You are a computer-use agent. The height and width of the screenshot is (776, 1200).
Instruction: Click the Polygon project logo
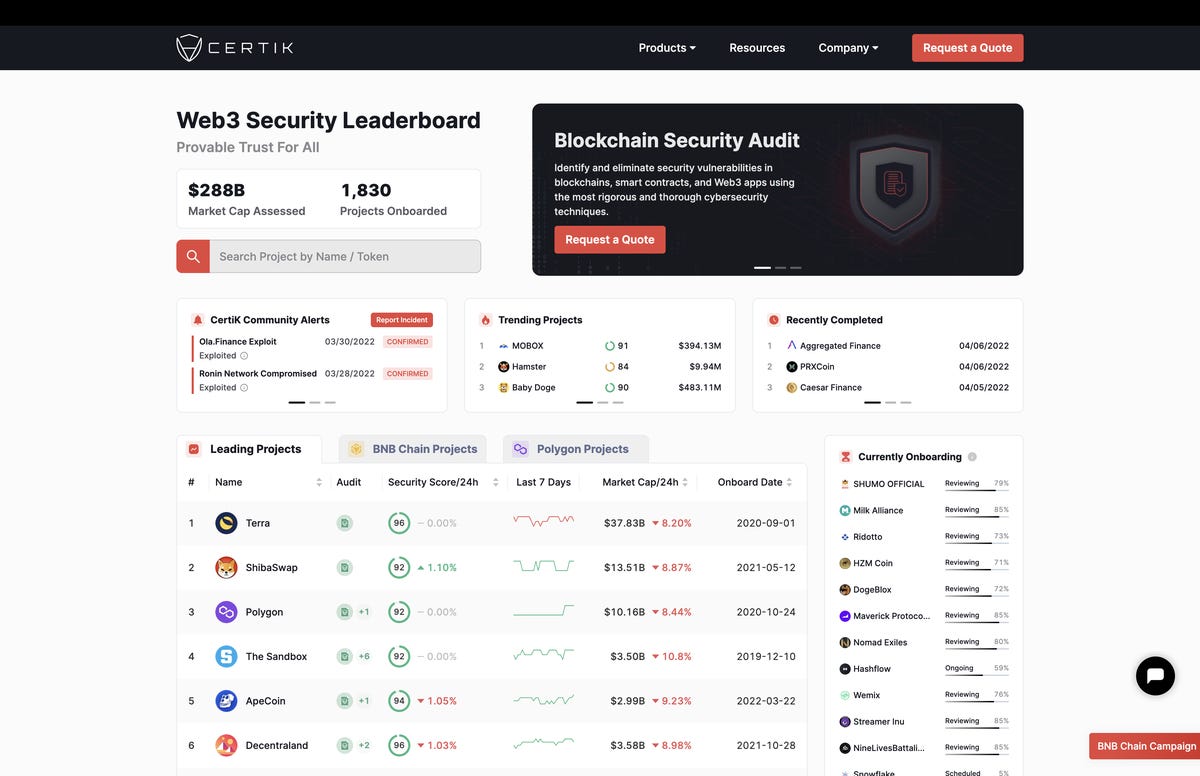pyautogui.click(x=226, y=612)
